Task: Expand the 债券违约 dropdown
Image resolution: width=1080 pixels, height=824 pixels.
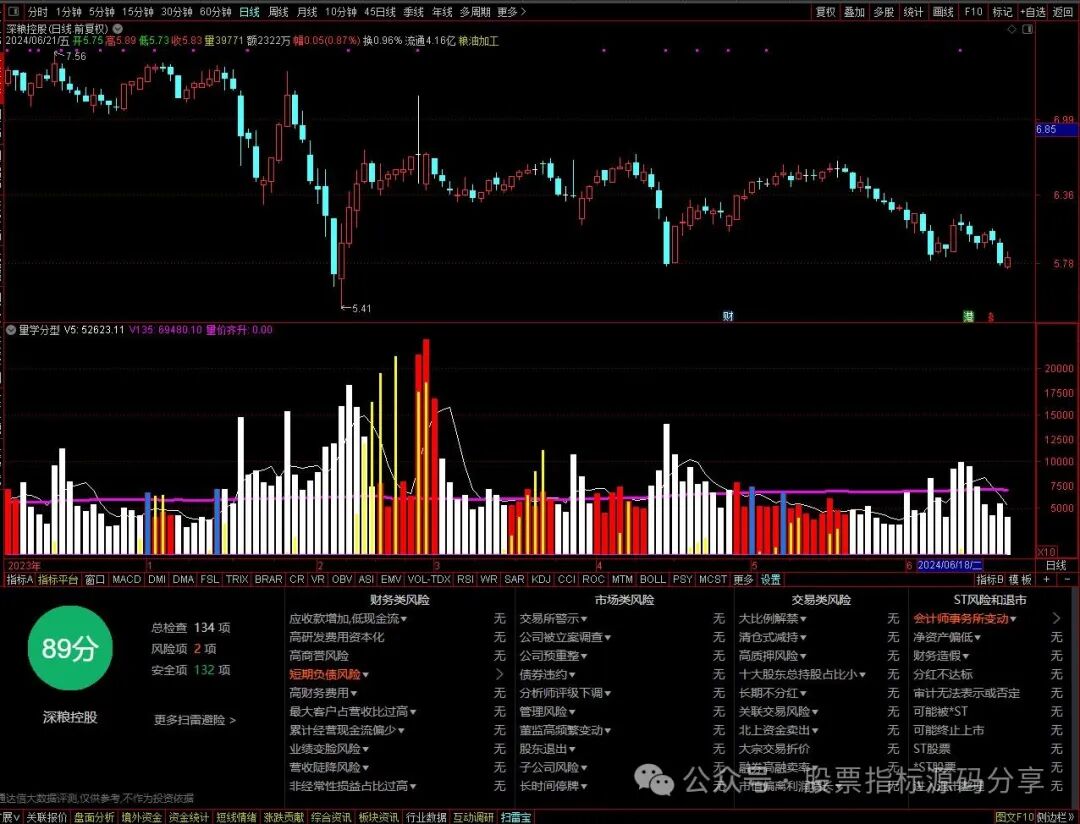Action: click(x=548, y=674)
